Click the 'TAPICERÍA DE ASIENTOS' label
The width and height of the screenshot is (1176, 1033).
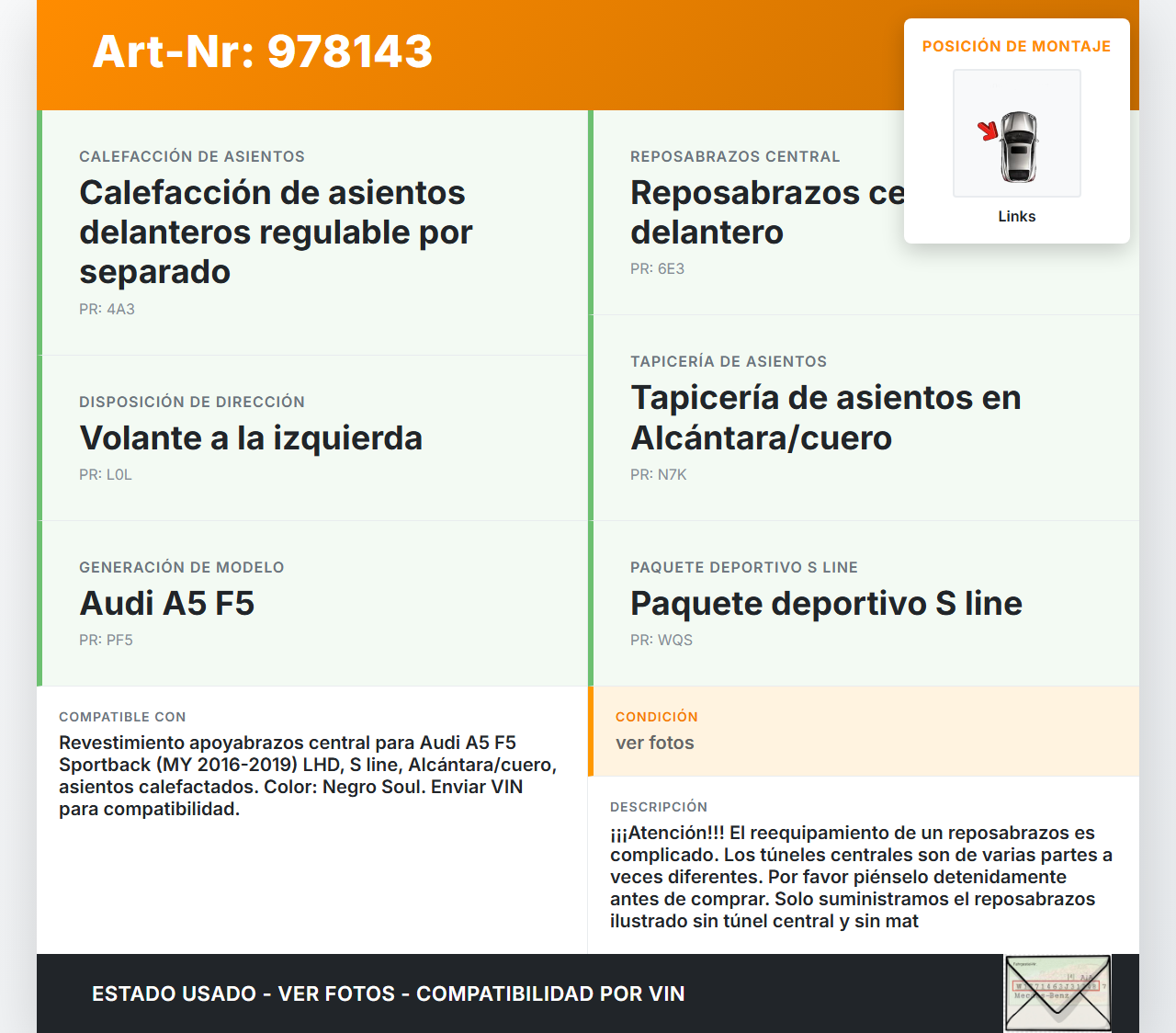click(729, 361)
